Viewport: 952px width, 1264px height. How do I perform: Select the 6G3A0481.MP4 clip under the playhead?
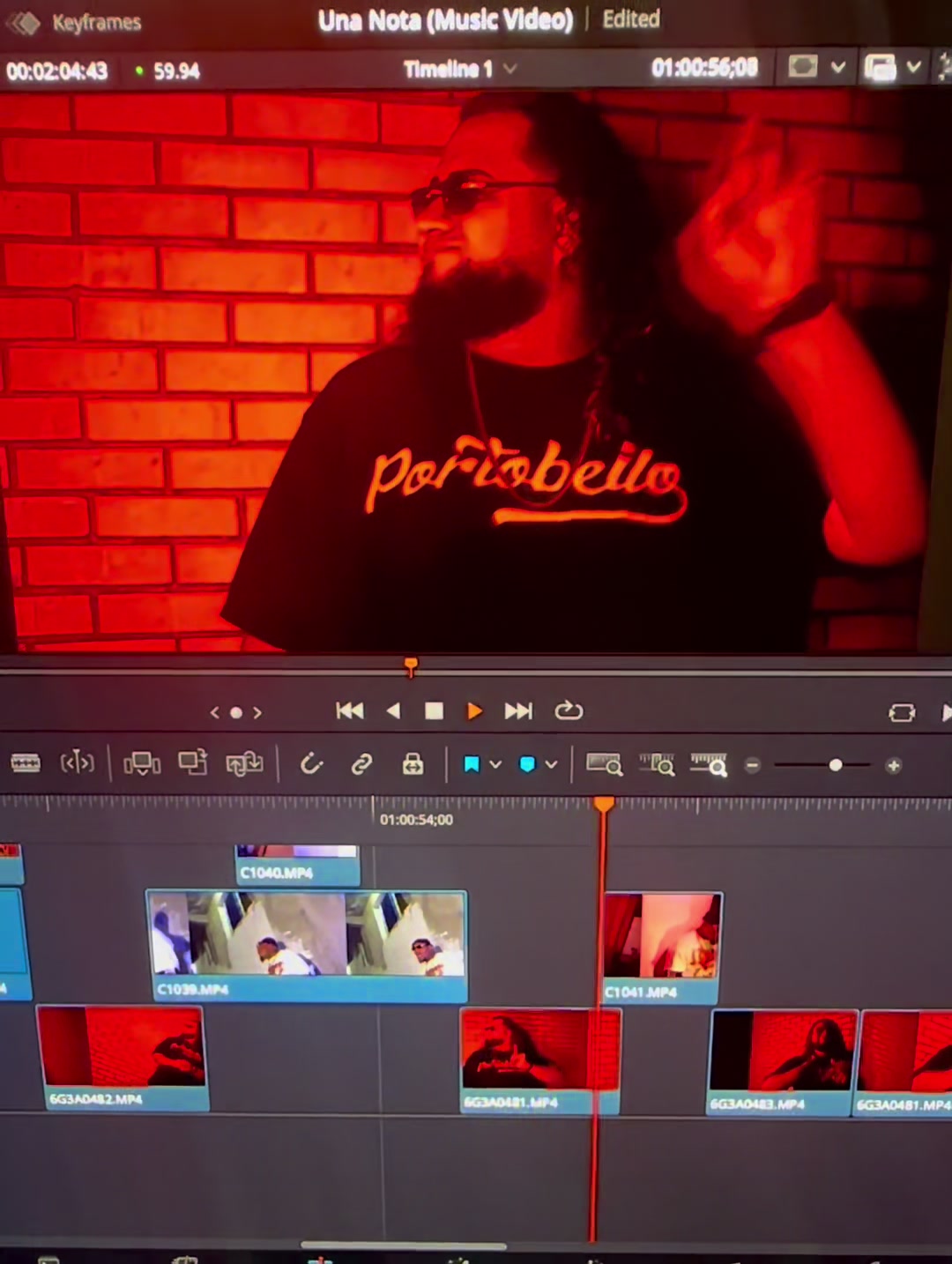[x=540, y=1061]
